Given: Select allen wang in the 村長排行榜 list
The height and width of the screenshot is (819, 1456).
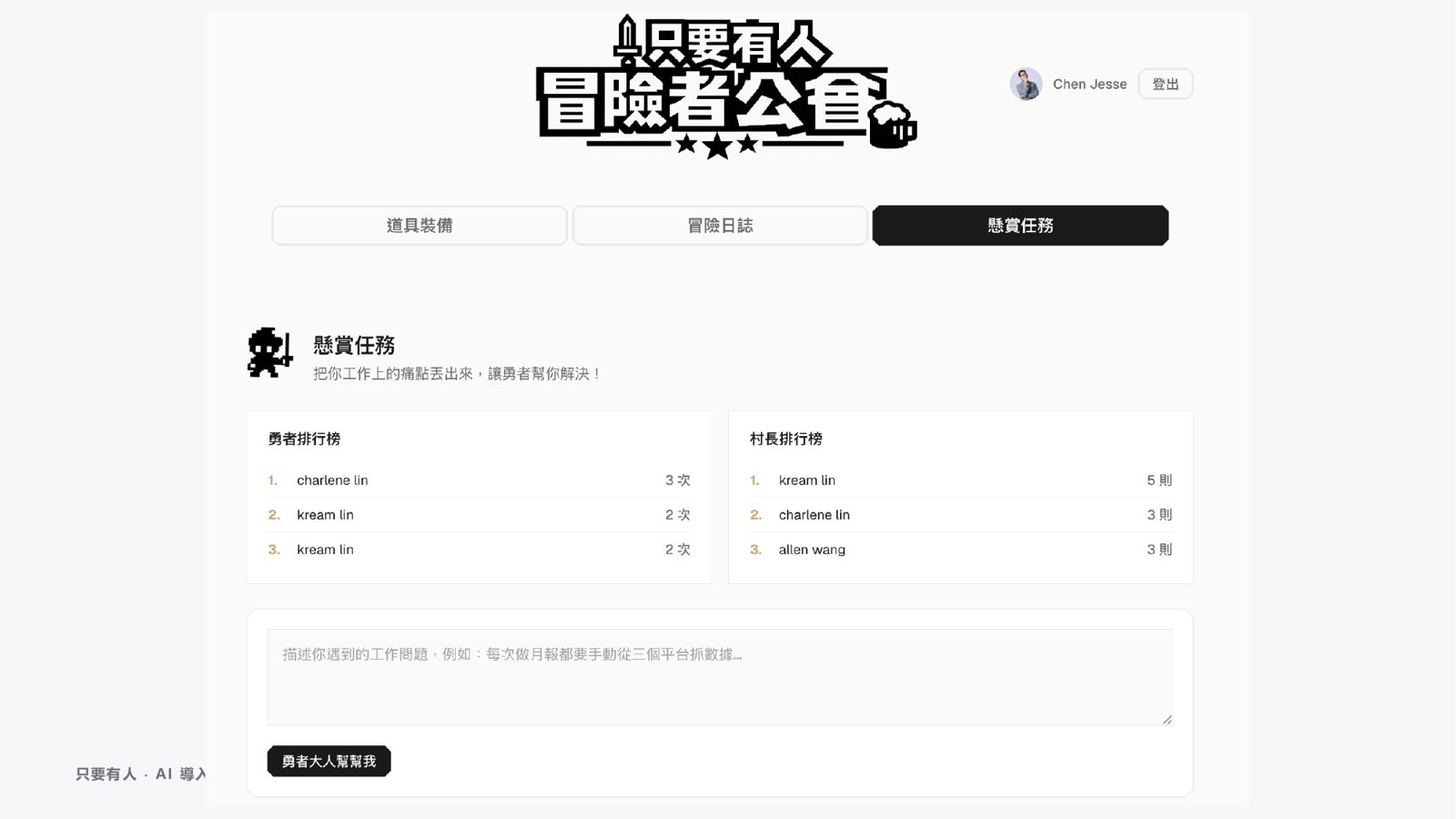Looking at the screenshot, I should [x=812, y=550].
